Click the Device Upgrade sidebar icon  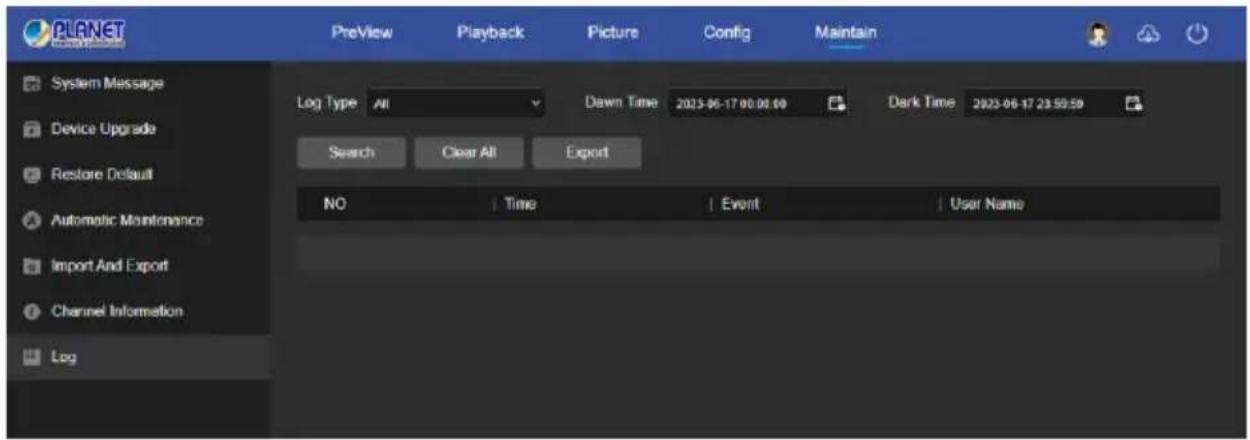coord(29,130)
